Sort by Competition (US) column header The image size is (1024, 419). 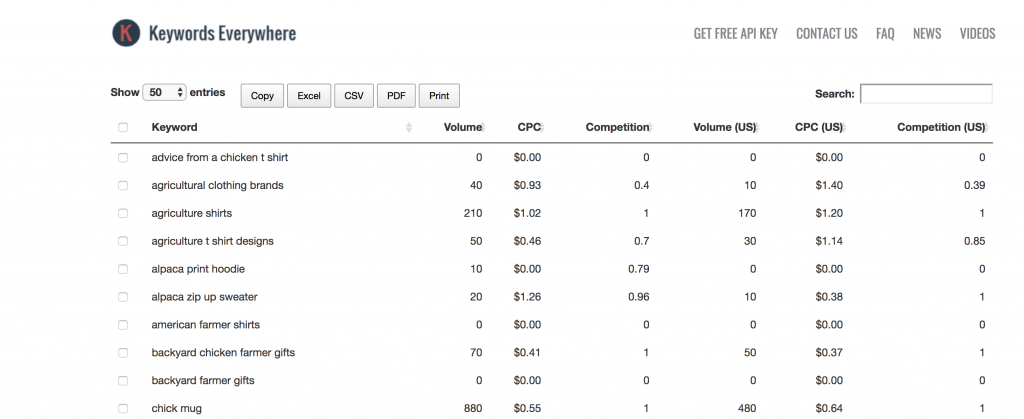[941, 127]
